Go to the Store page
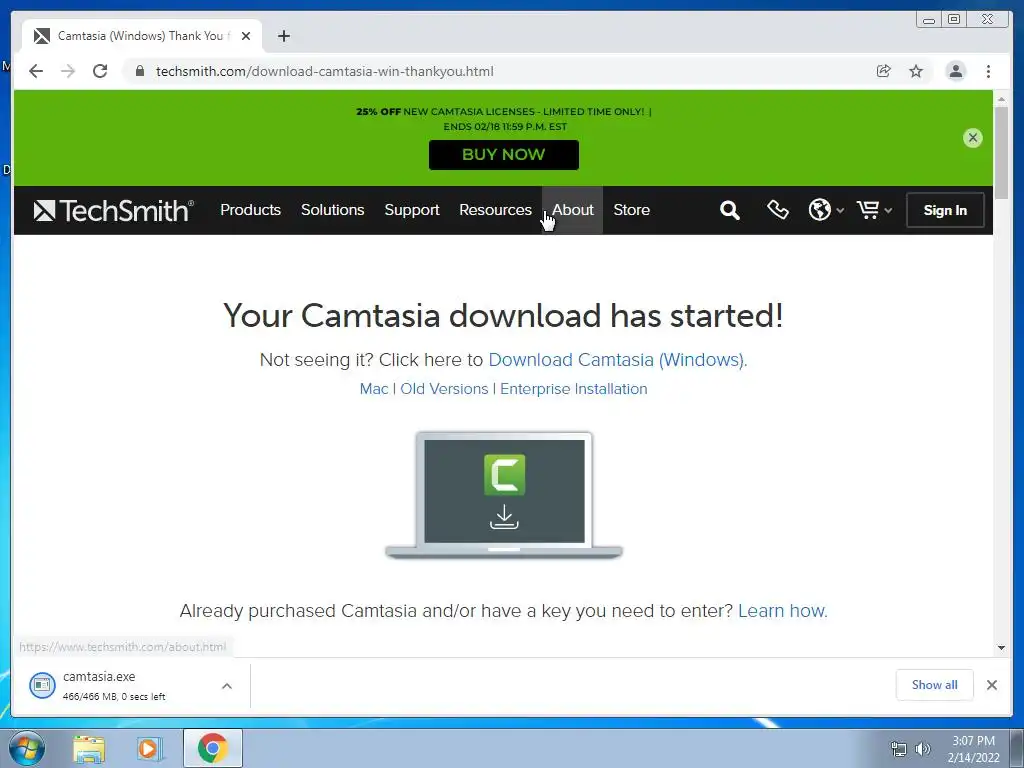This screenshot has height=768, width=1024. point(632,210)
